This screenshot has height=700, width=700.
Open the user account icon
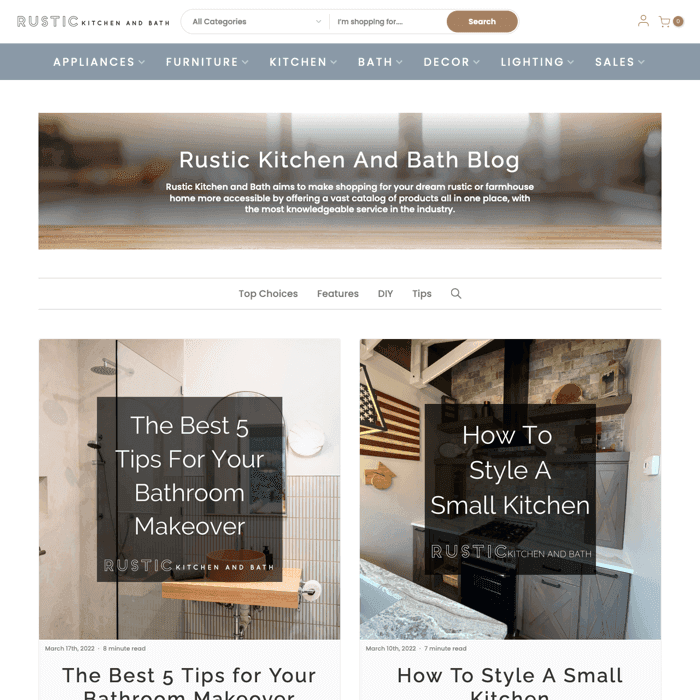click(643, 21)
